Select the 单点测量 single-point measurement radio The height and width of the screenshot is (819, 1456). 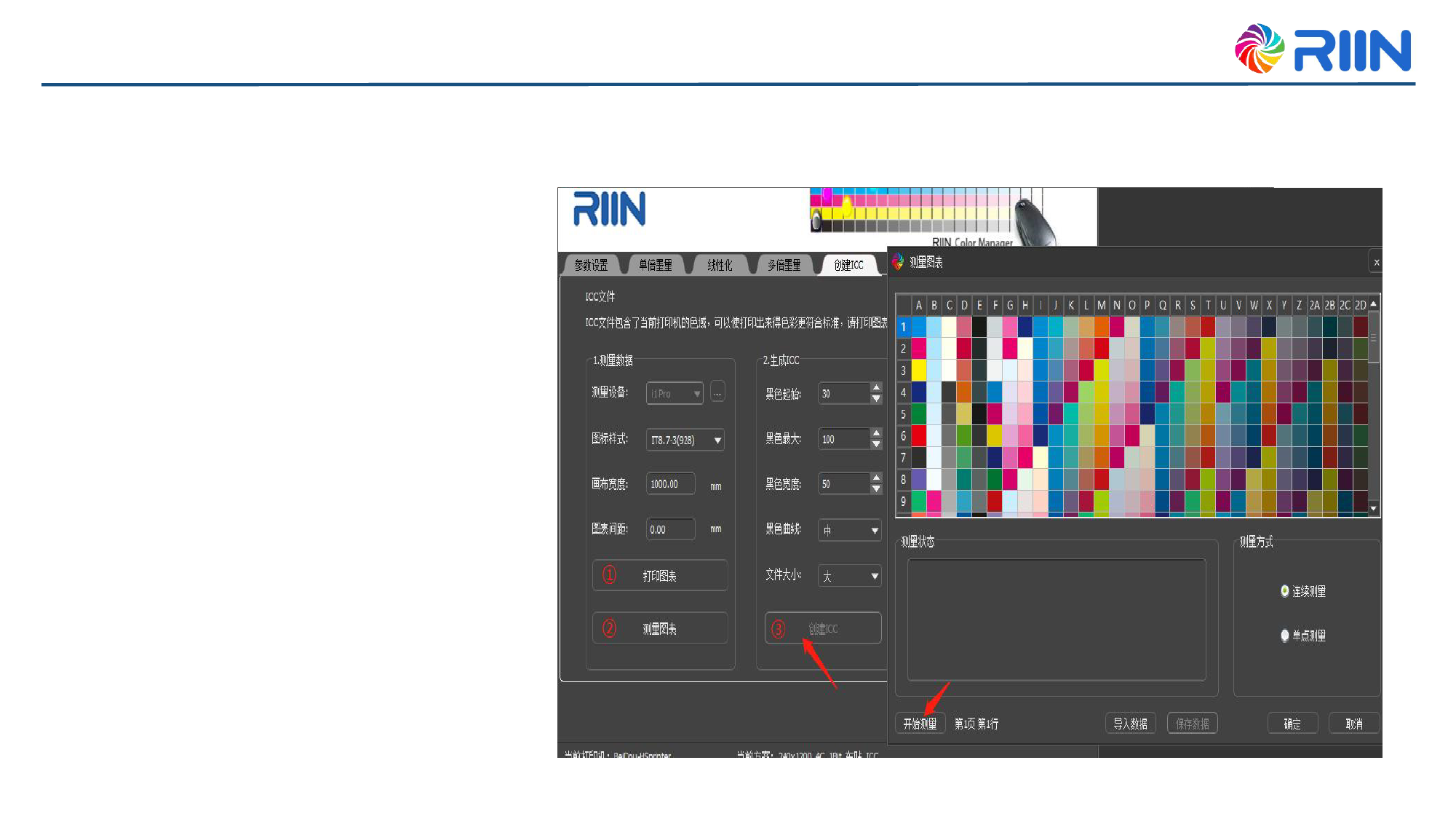point(1285,636)
